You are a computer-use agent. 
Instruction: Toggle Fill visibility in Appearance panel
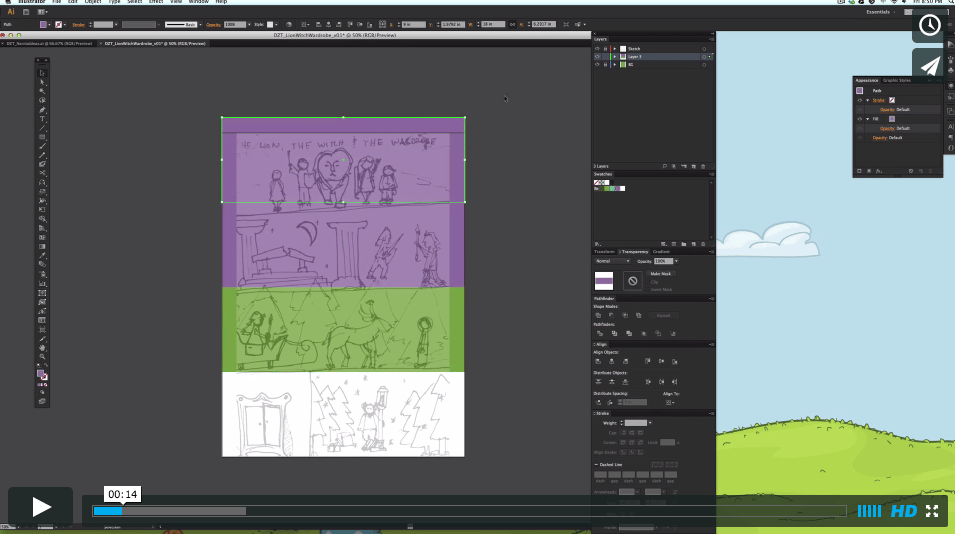859,119
